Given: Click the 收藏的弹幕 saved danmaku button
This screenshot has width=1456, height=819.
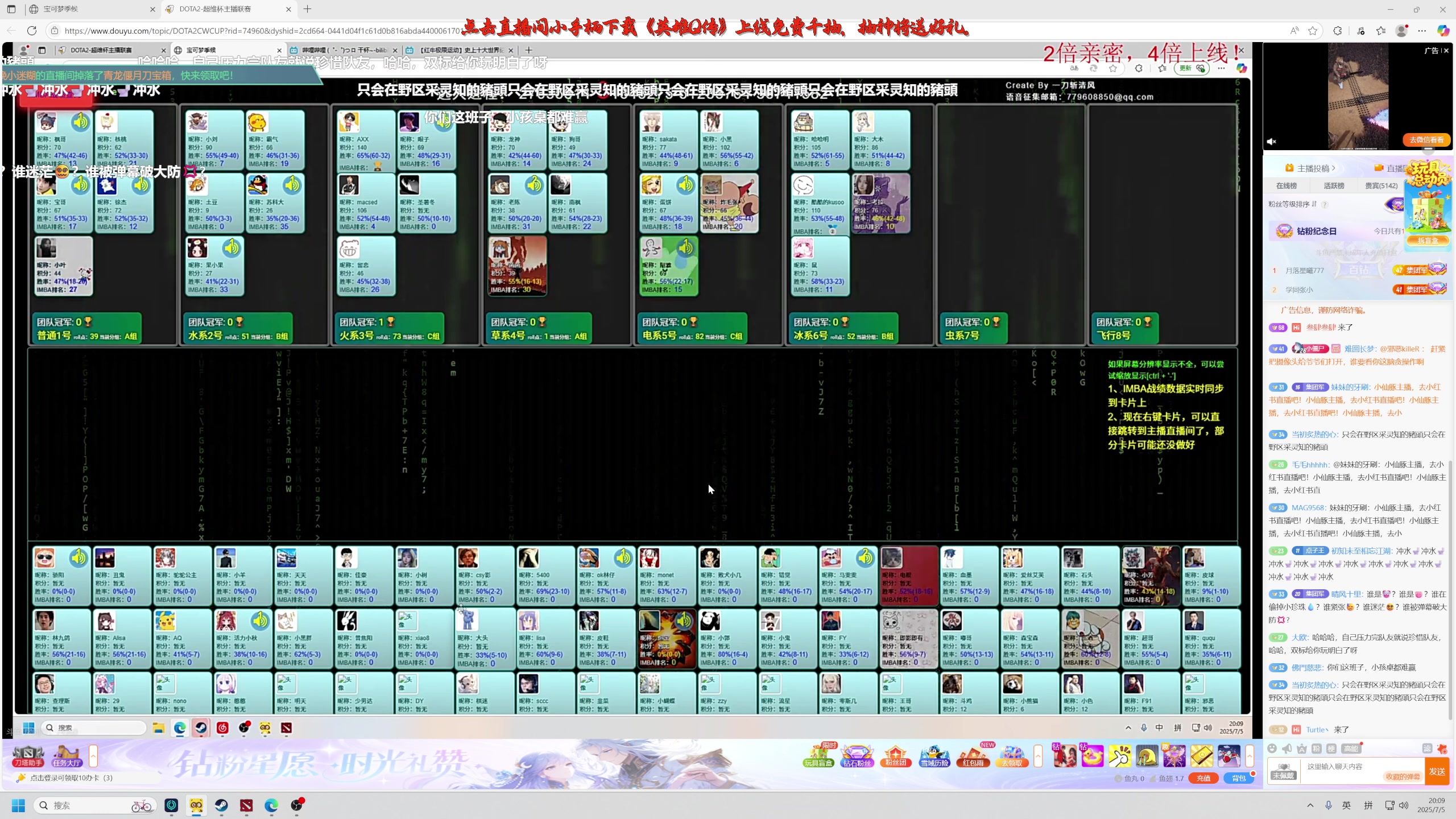Looking at the screenshot, I should (1403, 776).
